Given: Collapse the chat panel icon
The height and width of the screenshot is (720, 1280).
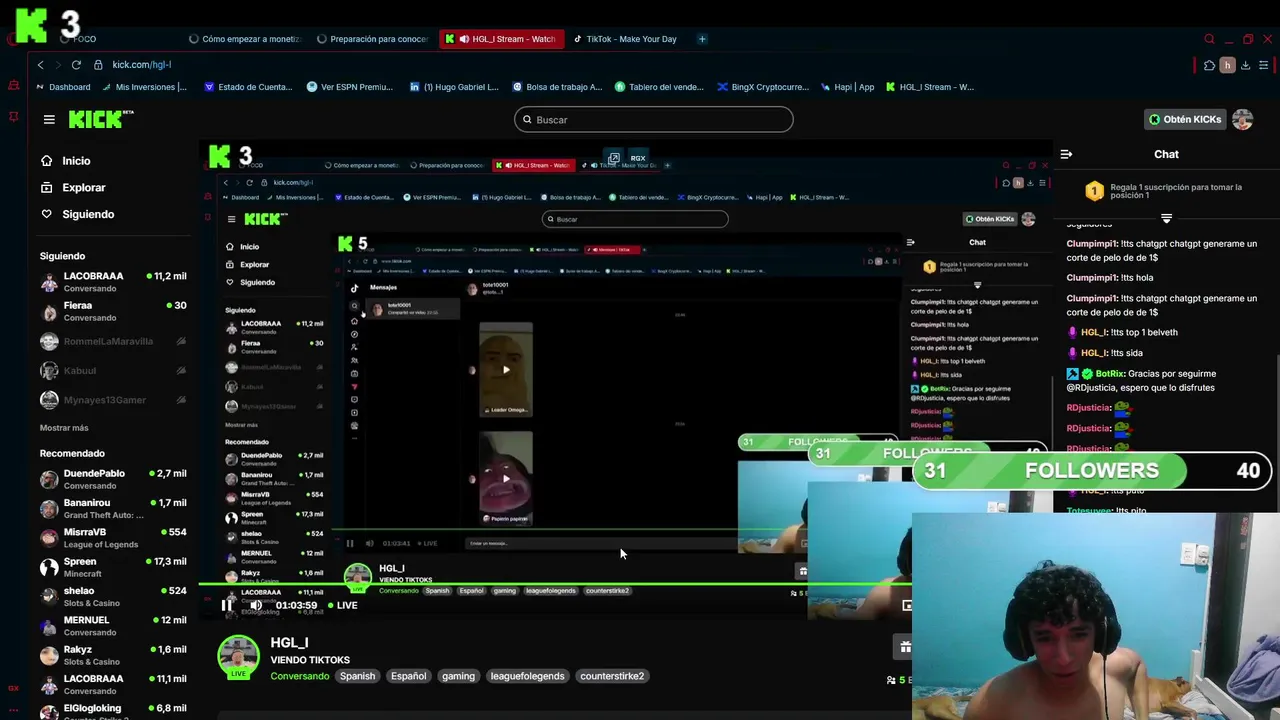Looking at the screenshot, I should click(x=1066, y=154).
